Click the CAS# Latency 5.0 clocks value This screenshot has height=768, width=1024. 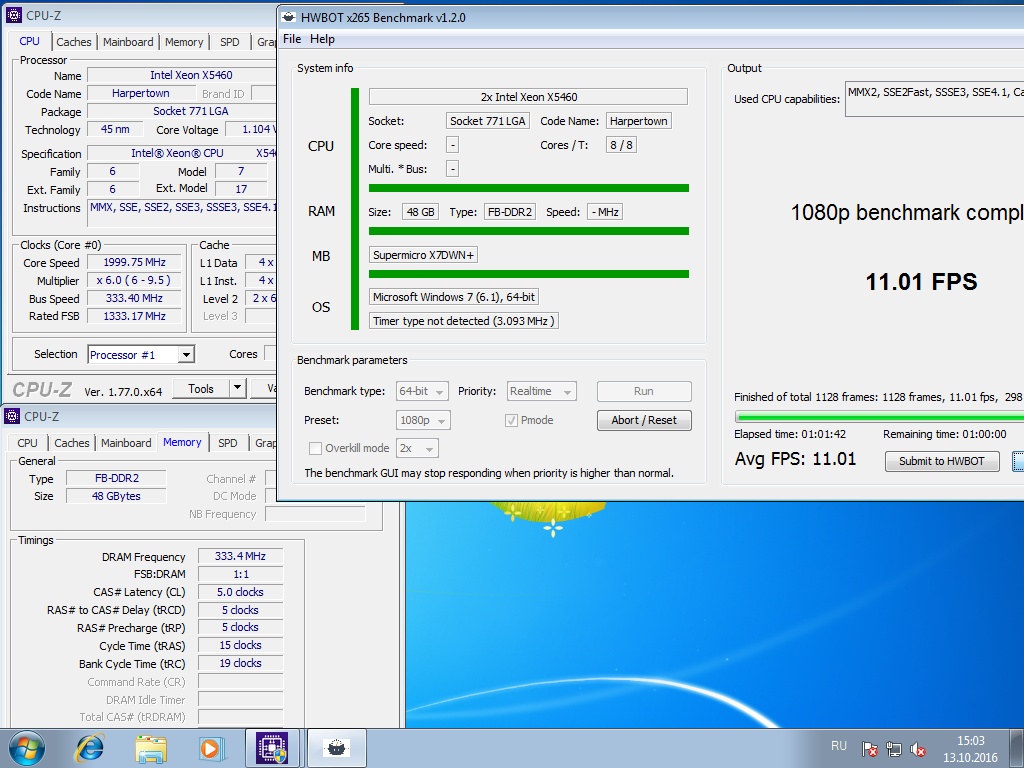[240, 592]
